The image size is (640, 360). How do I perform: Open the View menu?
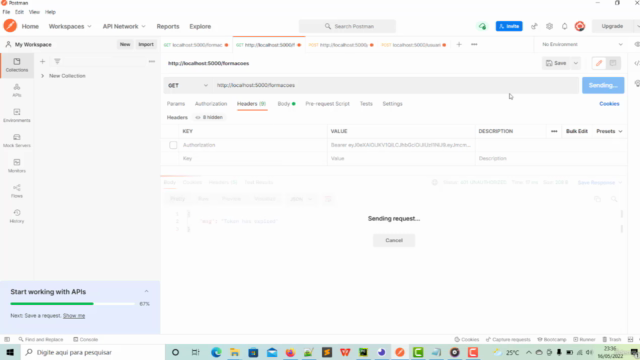(34, 12)
